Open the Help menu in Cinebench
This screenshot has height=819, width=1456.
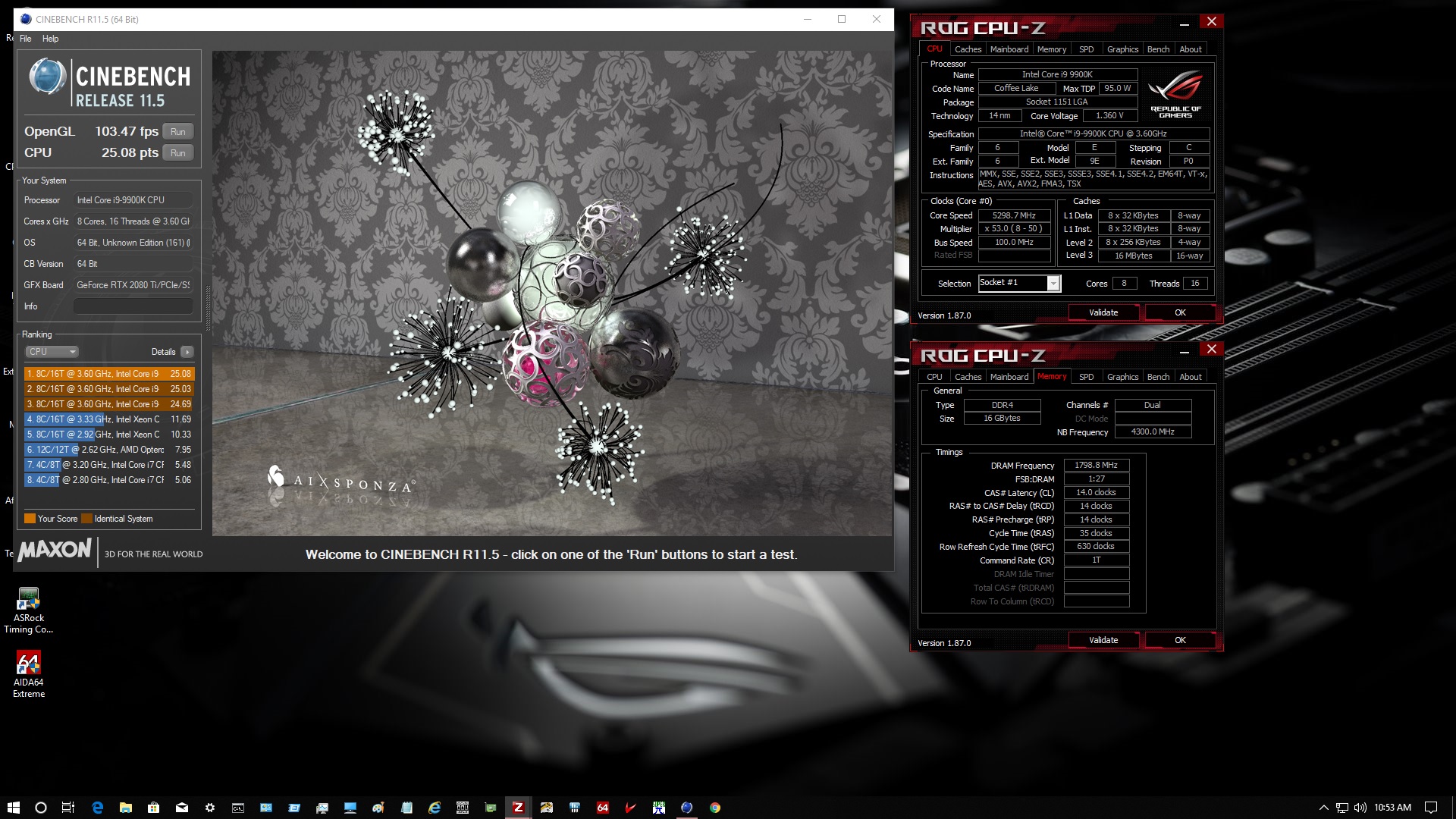(50, 39)
